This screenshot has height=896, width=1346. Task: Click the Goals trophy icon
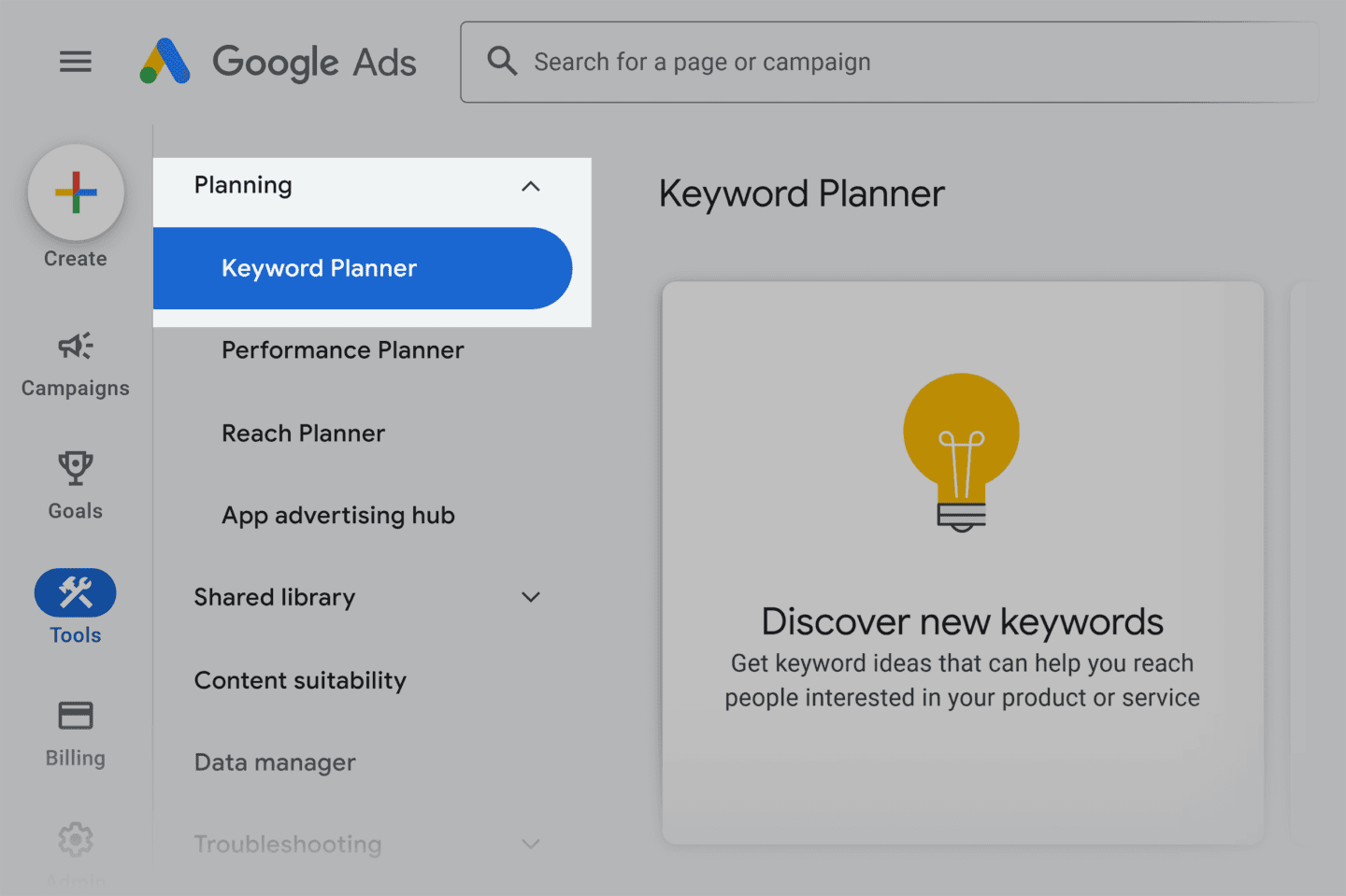point(75,468)
